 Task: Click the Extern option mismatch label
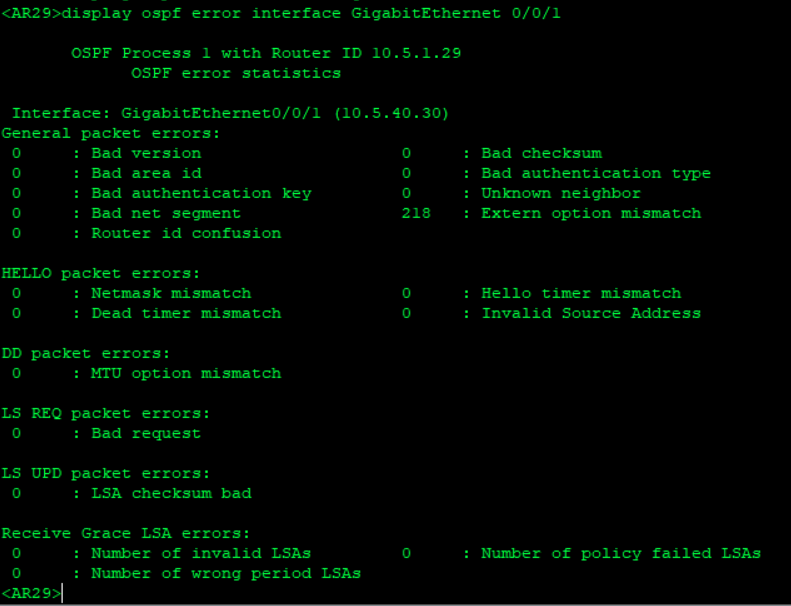pos(591,213)
